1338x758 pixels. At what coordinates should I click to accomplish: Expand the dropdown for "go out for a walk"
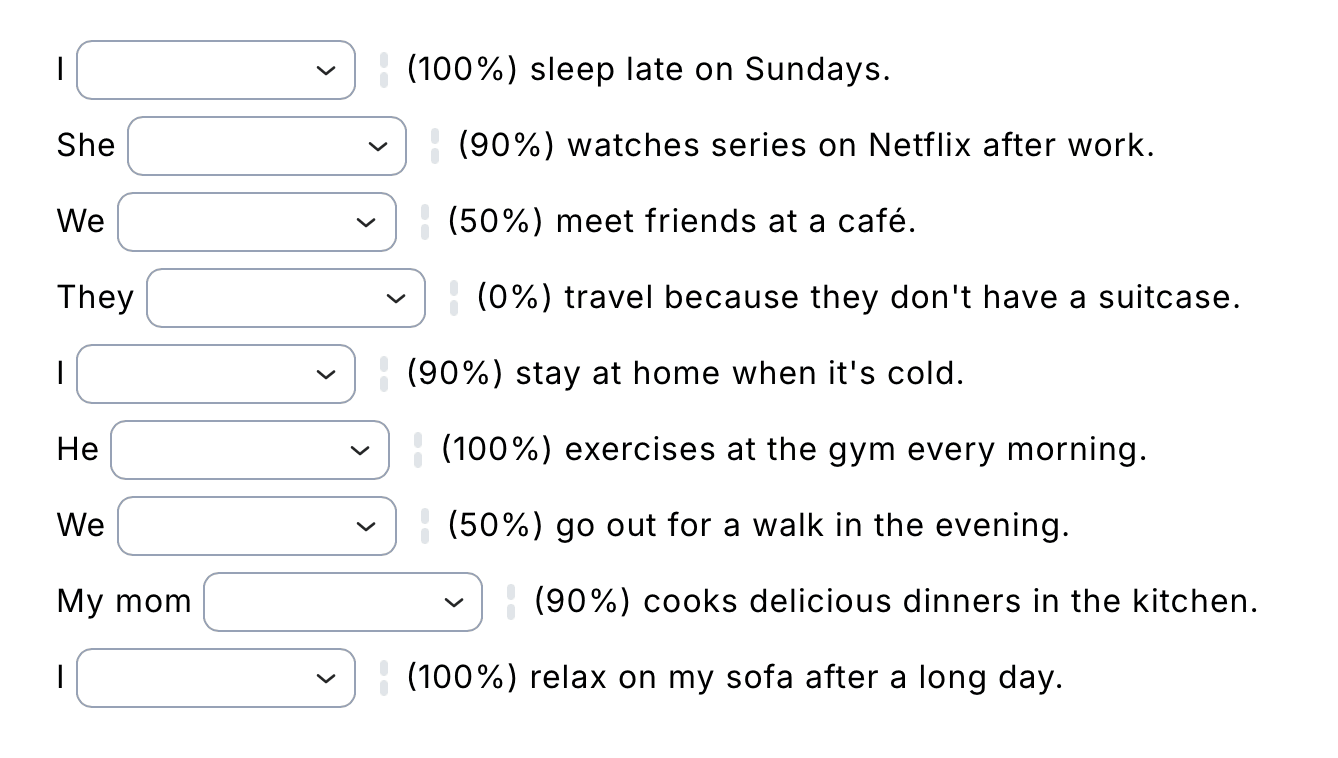point(257,526)
